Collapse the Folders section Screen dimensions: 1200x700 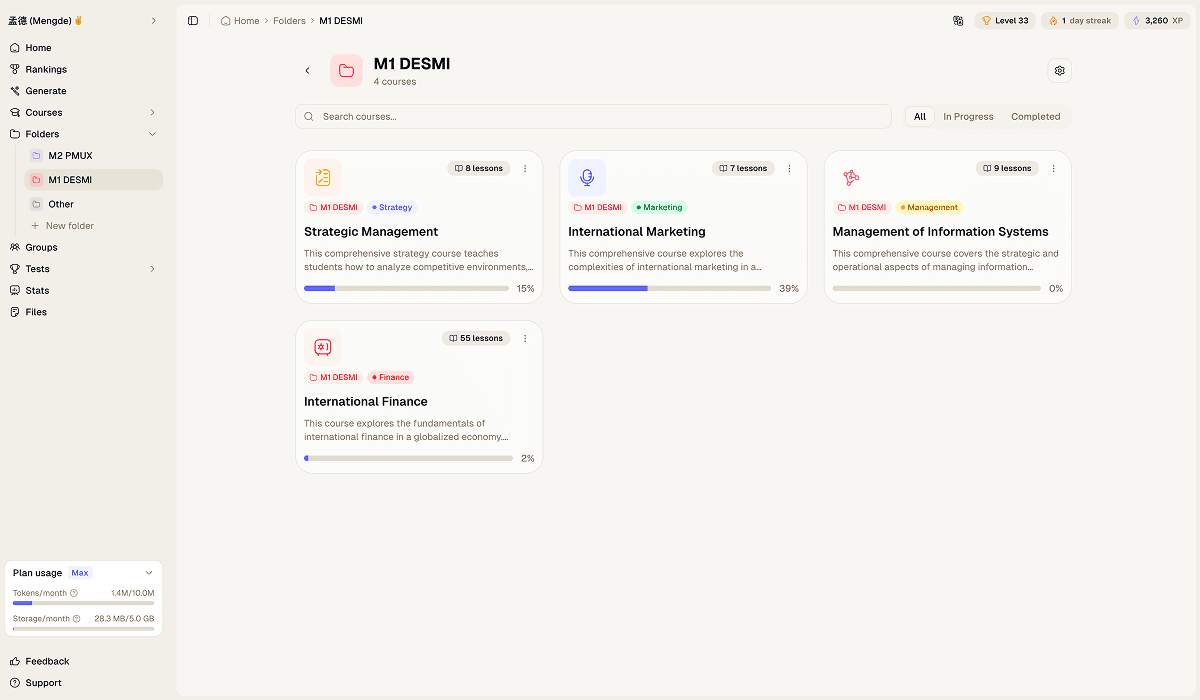[151, 133]
